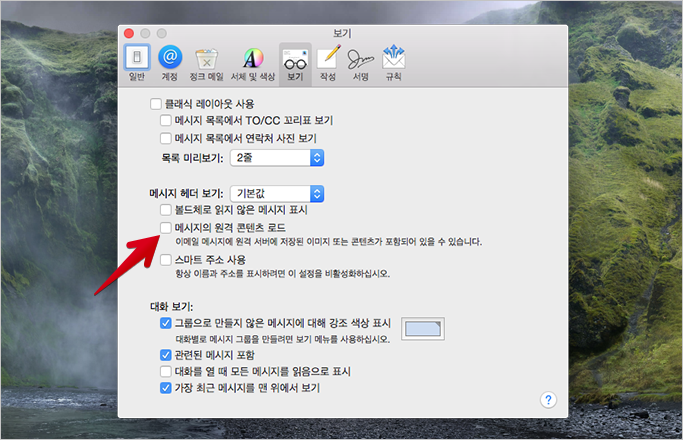Enable 클래식 레이아웃 사용 checkbox
Viewport: 683px width, 440px height.
[156, 104]
